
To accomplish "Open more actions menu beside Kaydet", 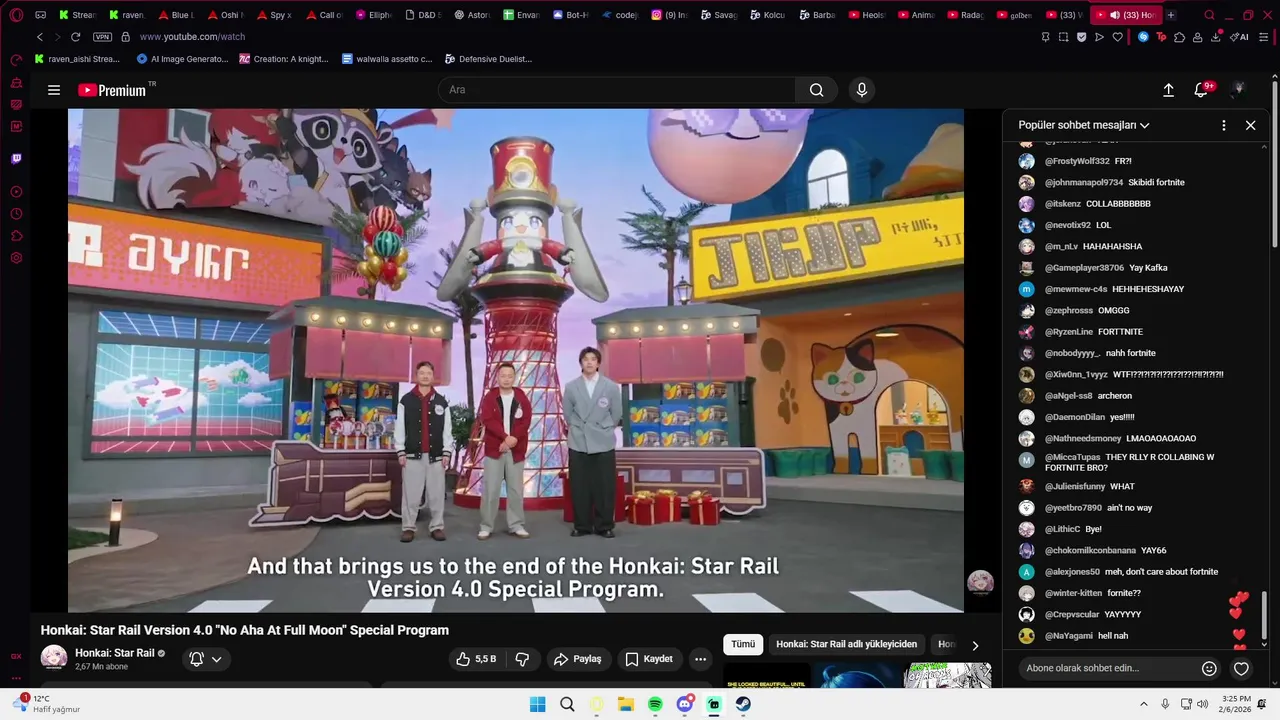I will 700,659.
